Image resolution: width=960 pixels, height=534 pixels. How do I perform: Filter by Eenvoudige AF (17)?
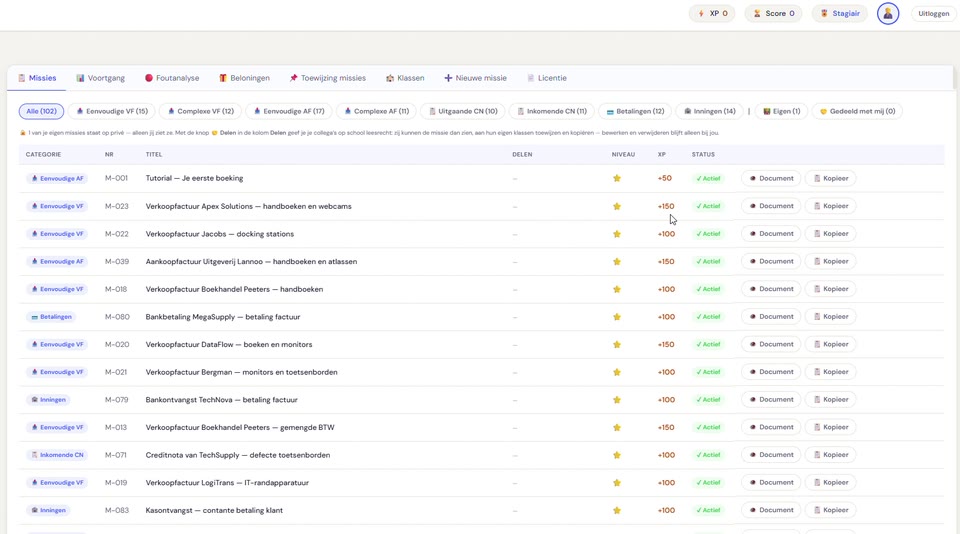[289, 111]
